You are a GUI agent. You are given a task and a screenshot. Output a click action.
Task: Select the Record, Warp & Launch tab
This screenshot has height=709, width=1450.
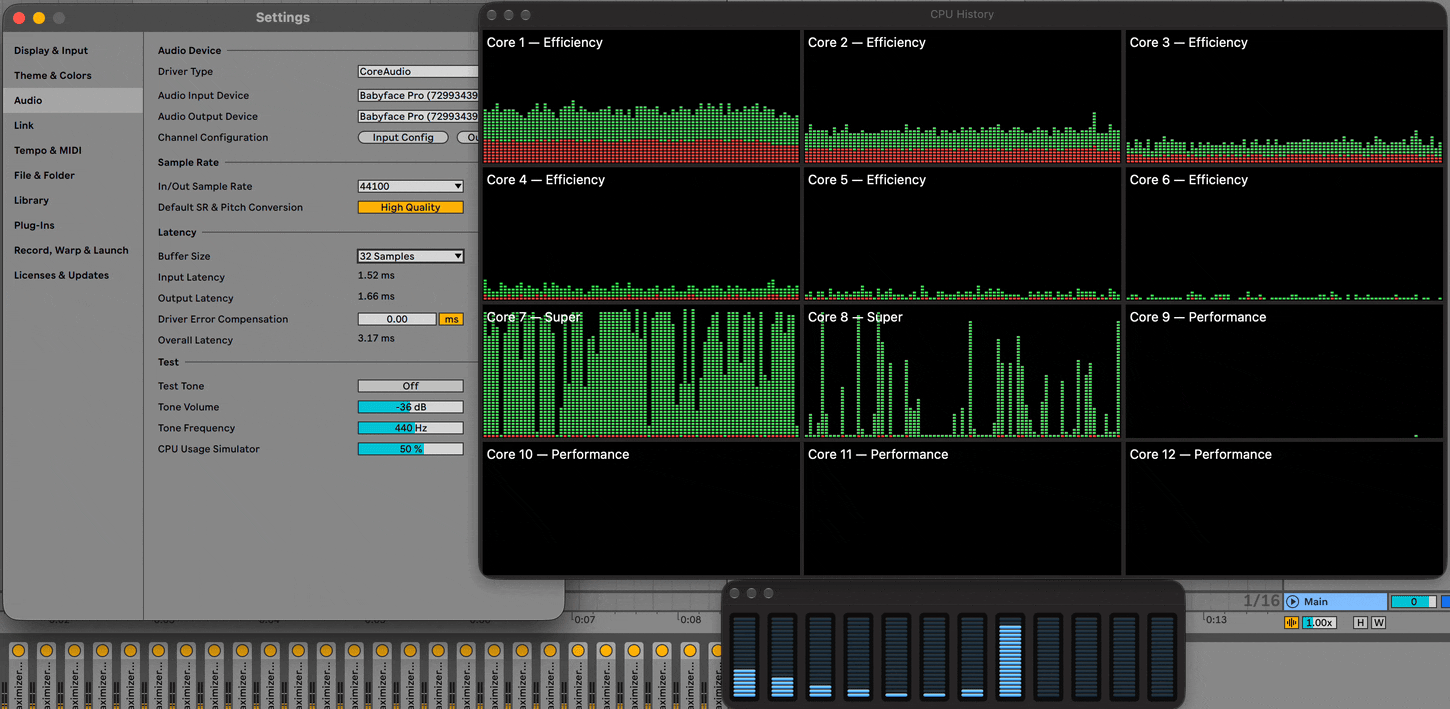[72, 250]
